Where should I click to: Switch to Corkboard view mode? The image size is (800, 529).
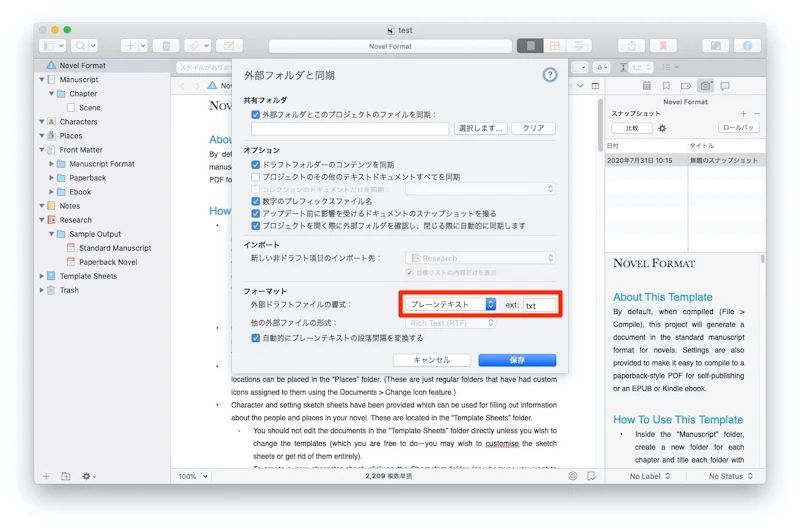(x=555, y=46)
